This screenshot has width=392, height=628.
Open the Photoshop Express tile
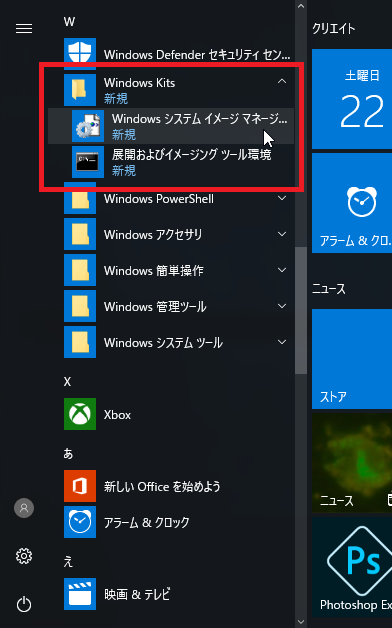pos(352,567)
